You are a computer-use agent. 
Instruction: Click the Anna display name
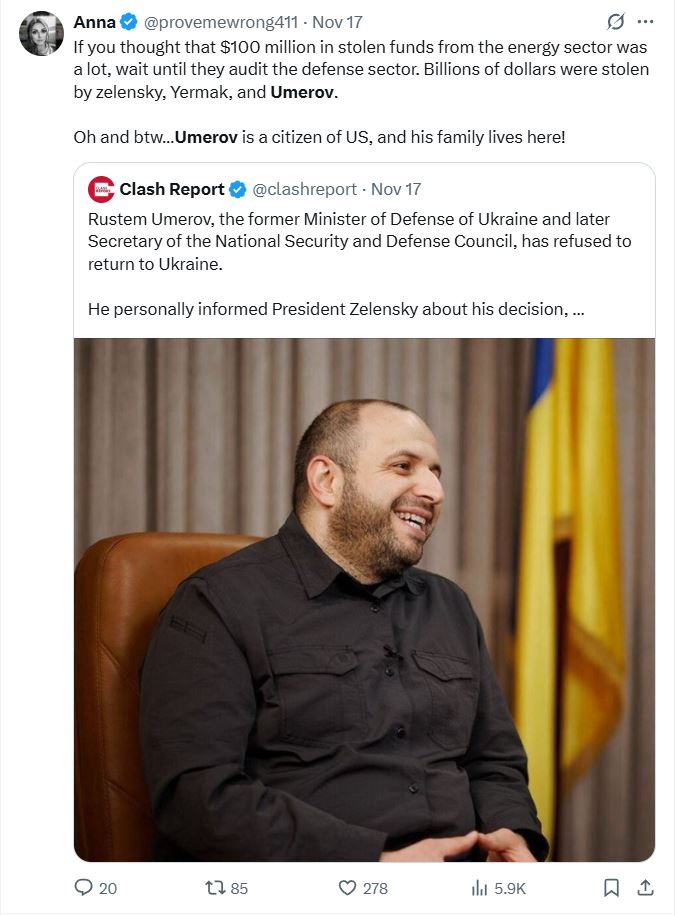[x=94, y=22]
